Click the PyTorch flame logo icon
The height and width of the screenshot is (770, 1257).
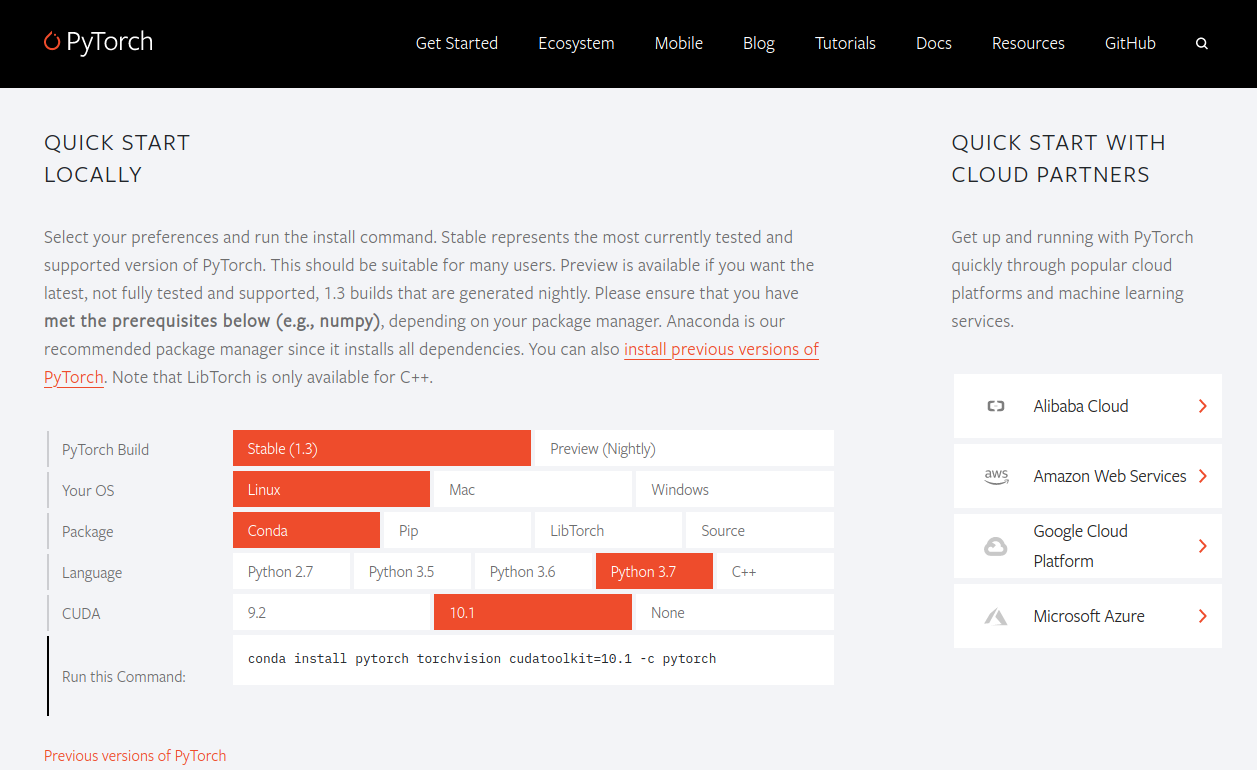tap(52, 41)
